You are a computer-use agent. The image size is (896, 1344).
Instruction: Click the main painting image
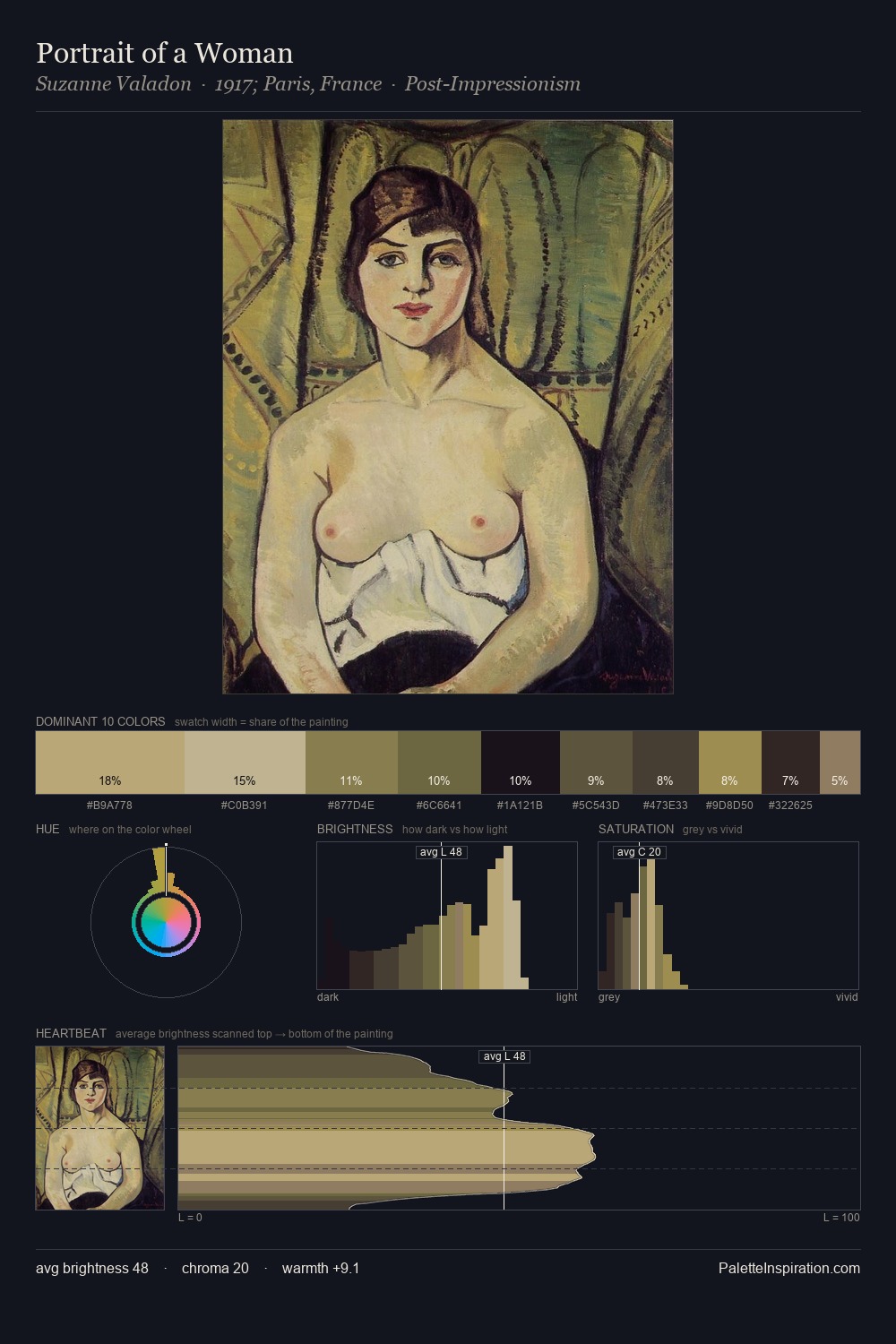[x=448, y=407]
